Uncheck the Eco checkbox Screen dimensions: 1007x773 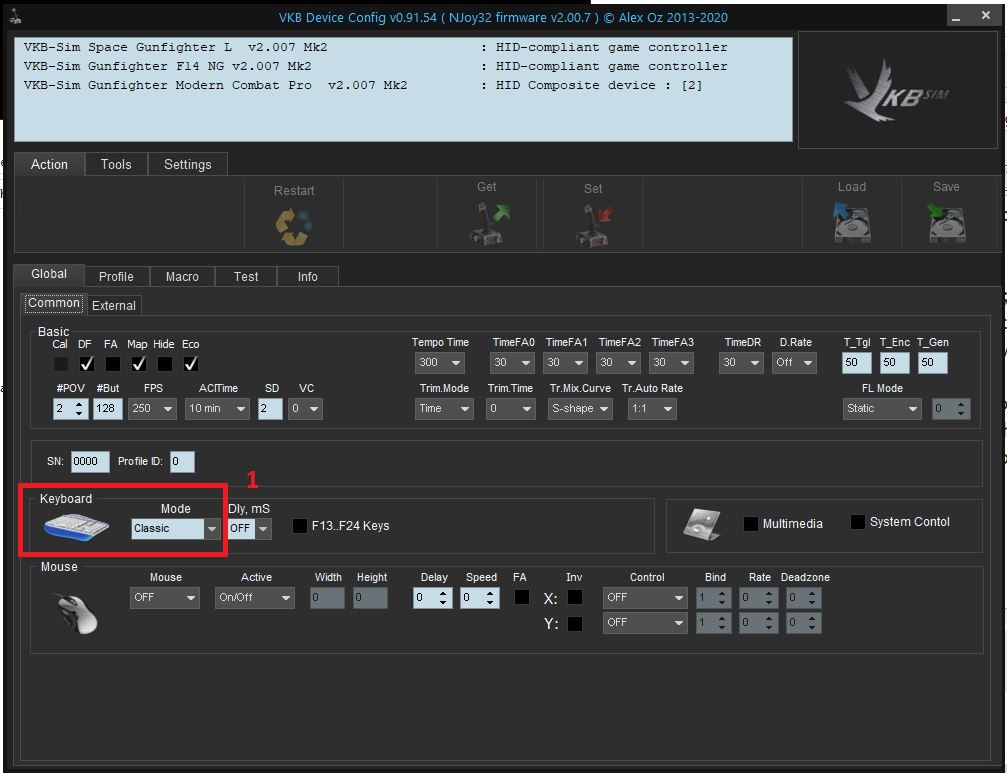point(191,364)
